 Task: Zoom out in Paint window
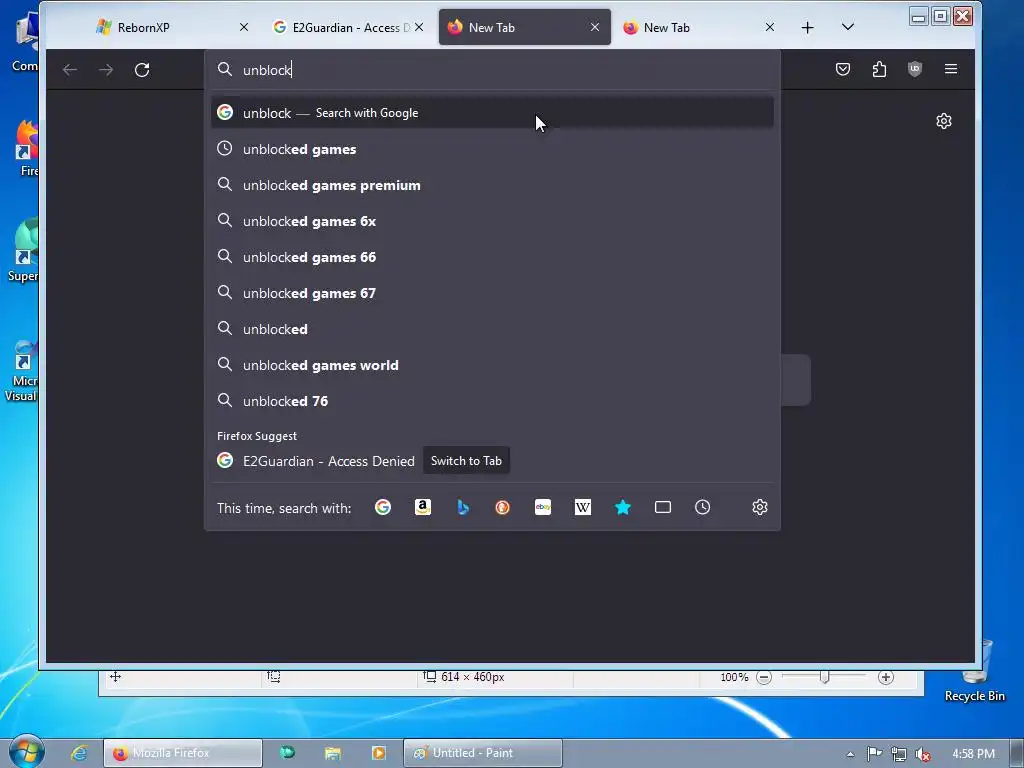click(763, 677)
